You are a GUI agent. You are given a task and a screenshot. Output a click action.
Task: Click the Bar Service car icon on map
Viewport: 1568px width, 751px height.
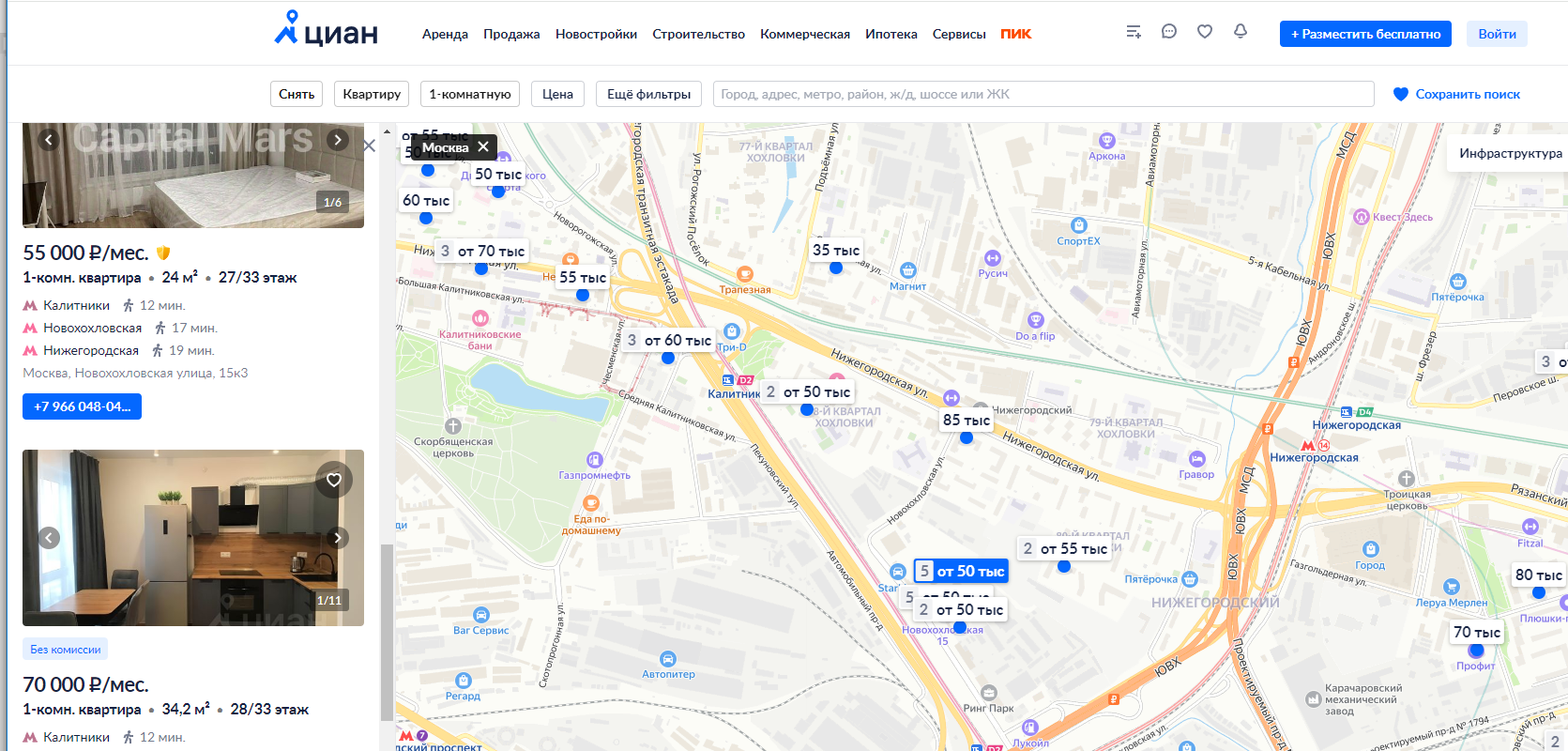point(481,615)
